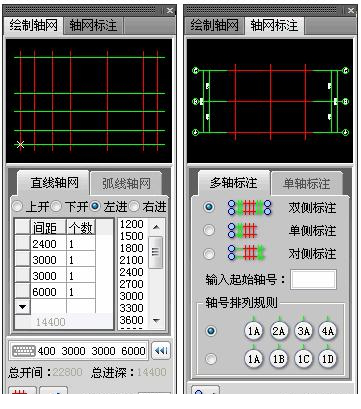Image resolution: width=361 pixels, height=409 pixels.
Task: Click the 个数 column header
Action: [81, 227]
